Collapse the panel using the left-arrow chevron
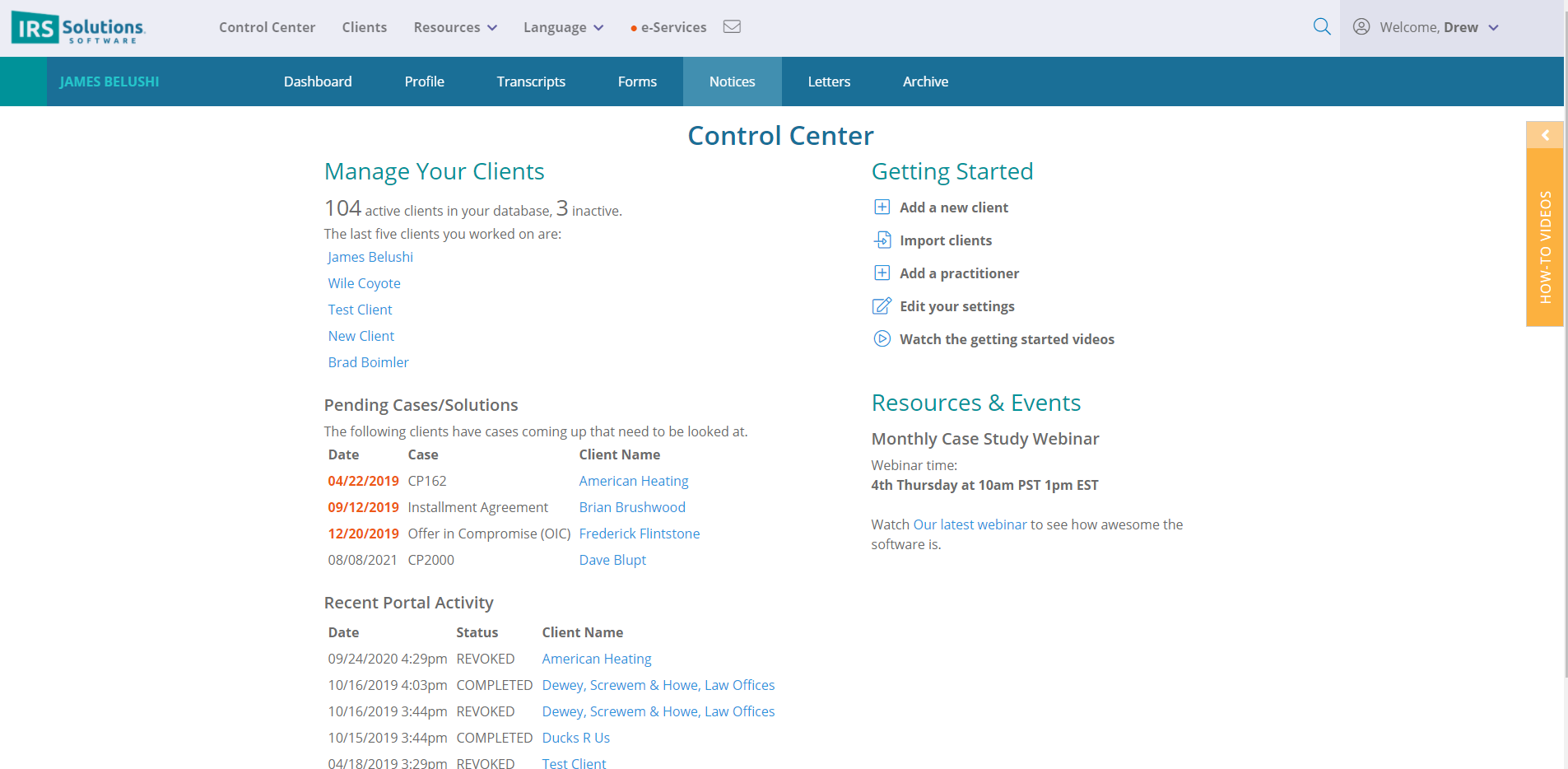The width and height of the screenshot is (1568, 769). [x=1544, y=134]
